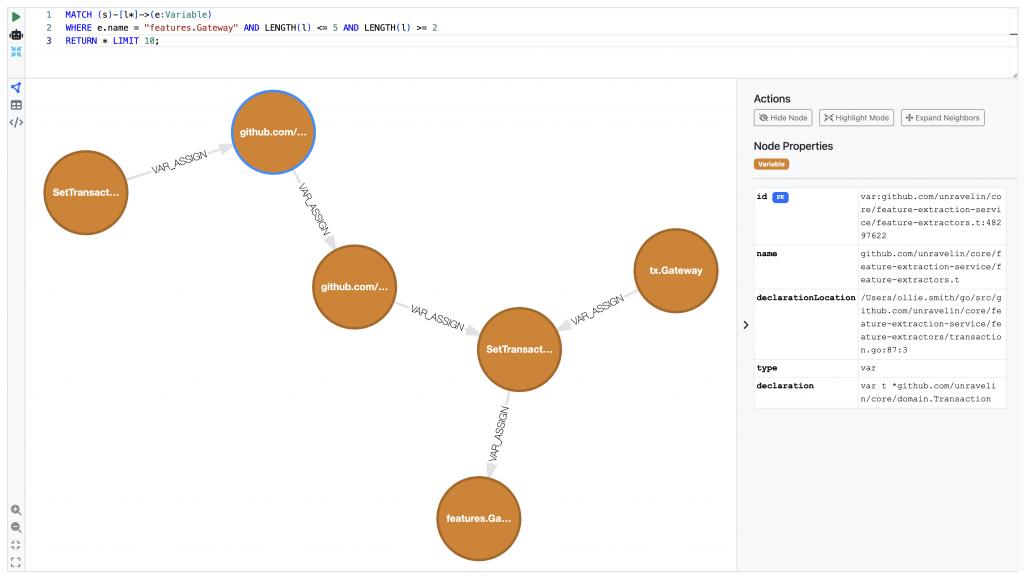Fit graph to view with inward corners icon
The width and height of the screenshot is (1024, 577).
16,545
